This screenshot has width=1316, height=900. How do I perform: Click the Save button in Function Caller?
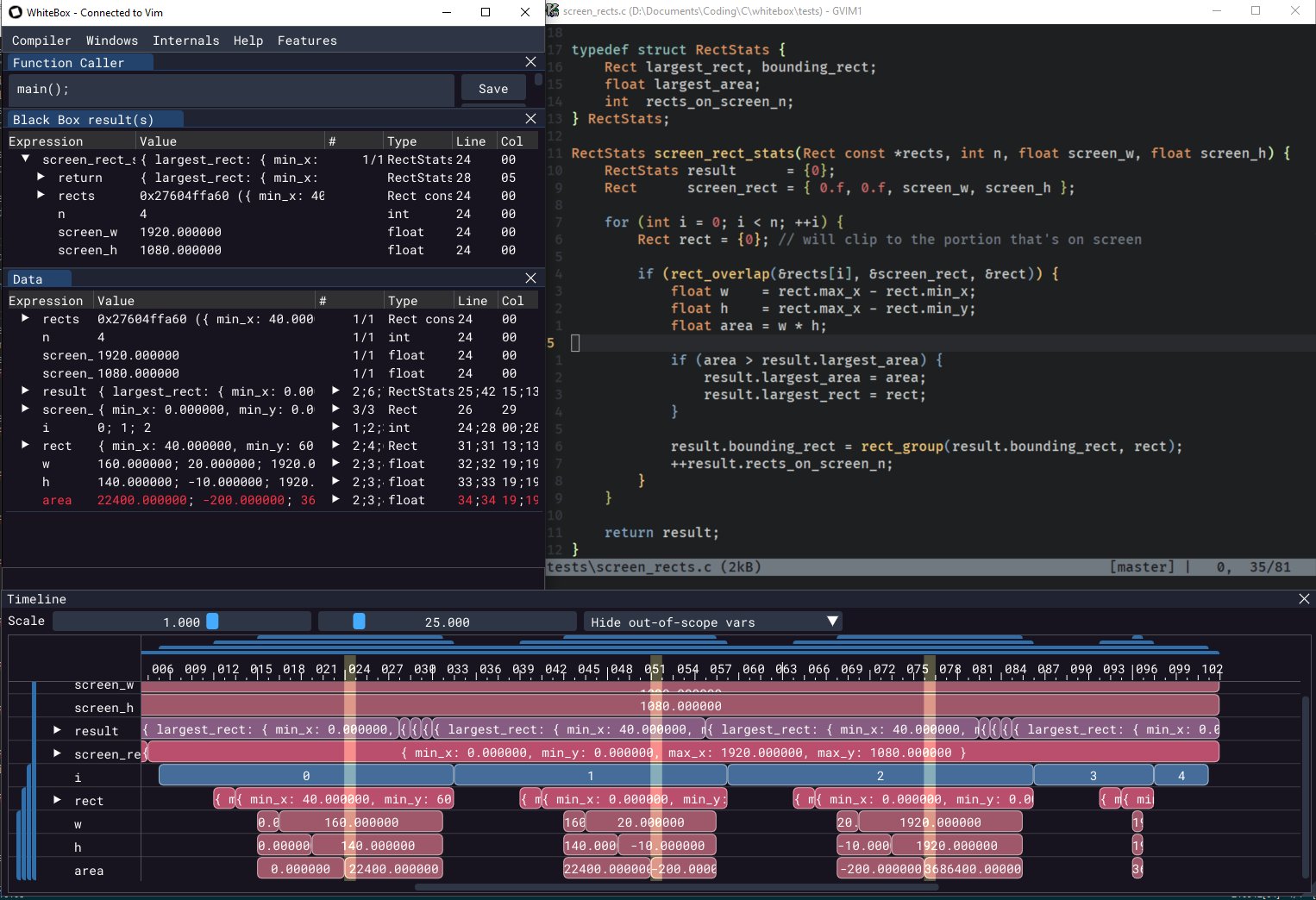[x=492, y=88]
